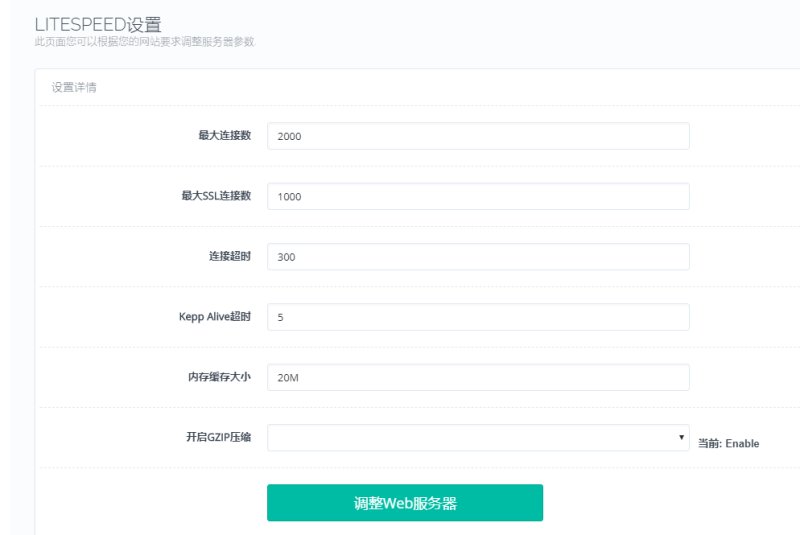Click the 最大连接数 input field containing 2000
This screenshot has width=800, height=535.
click(478, 136)
